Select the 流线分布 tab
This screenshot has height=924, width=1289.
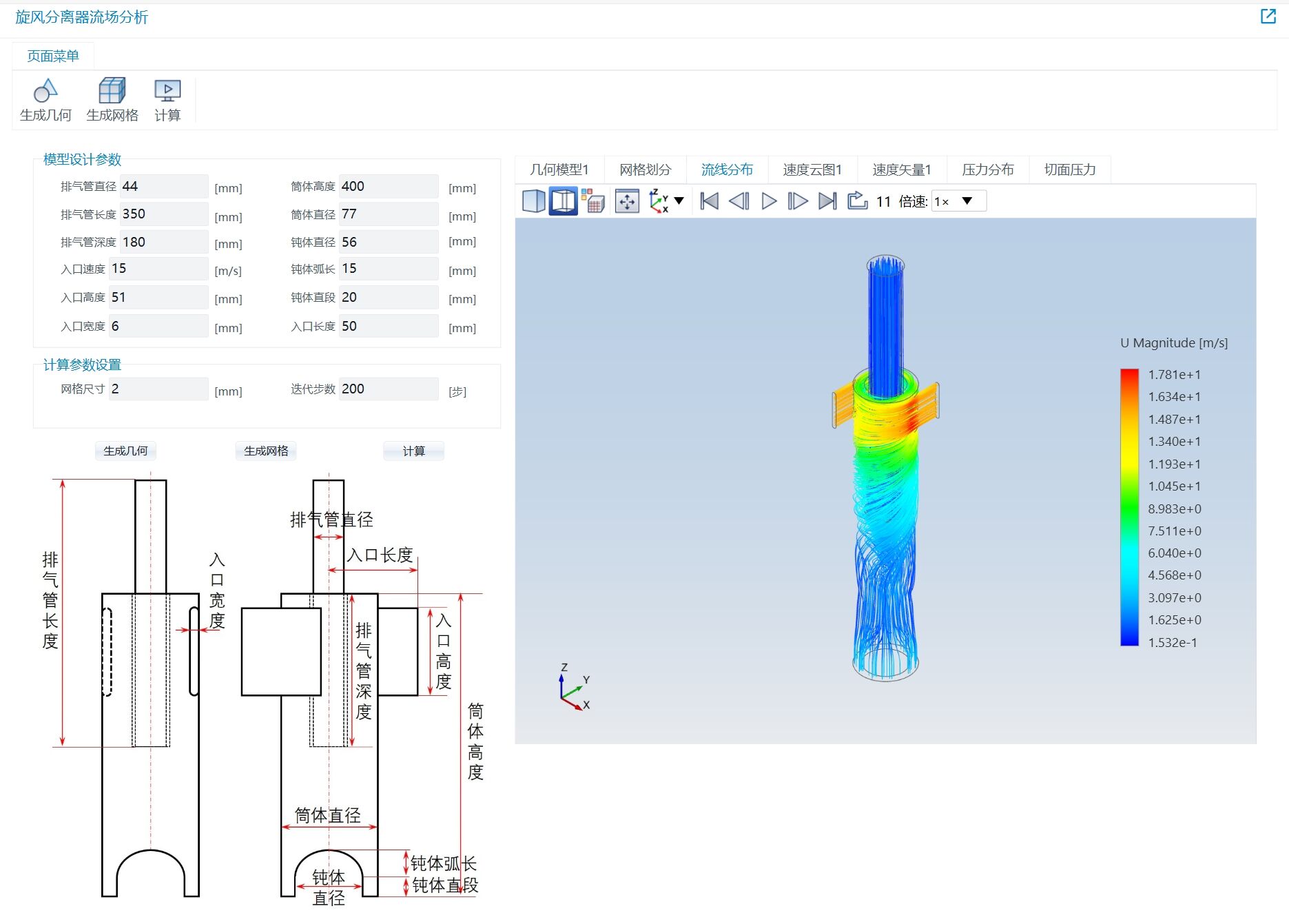(727, 170)
